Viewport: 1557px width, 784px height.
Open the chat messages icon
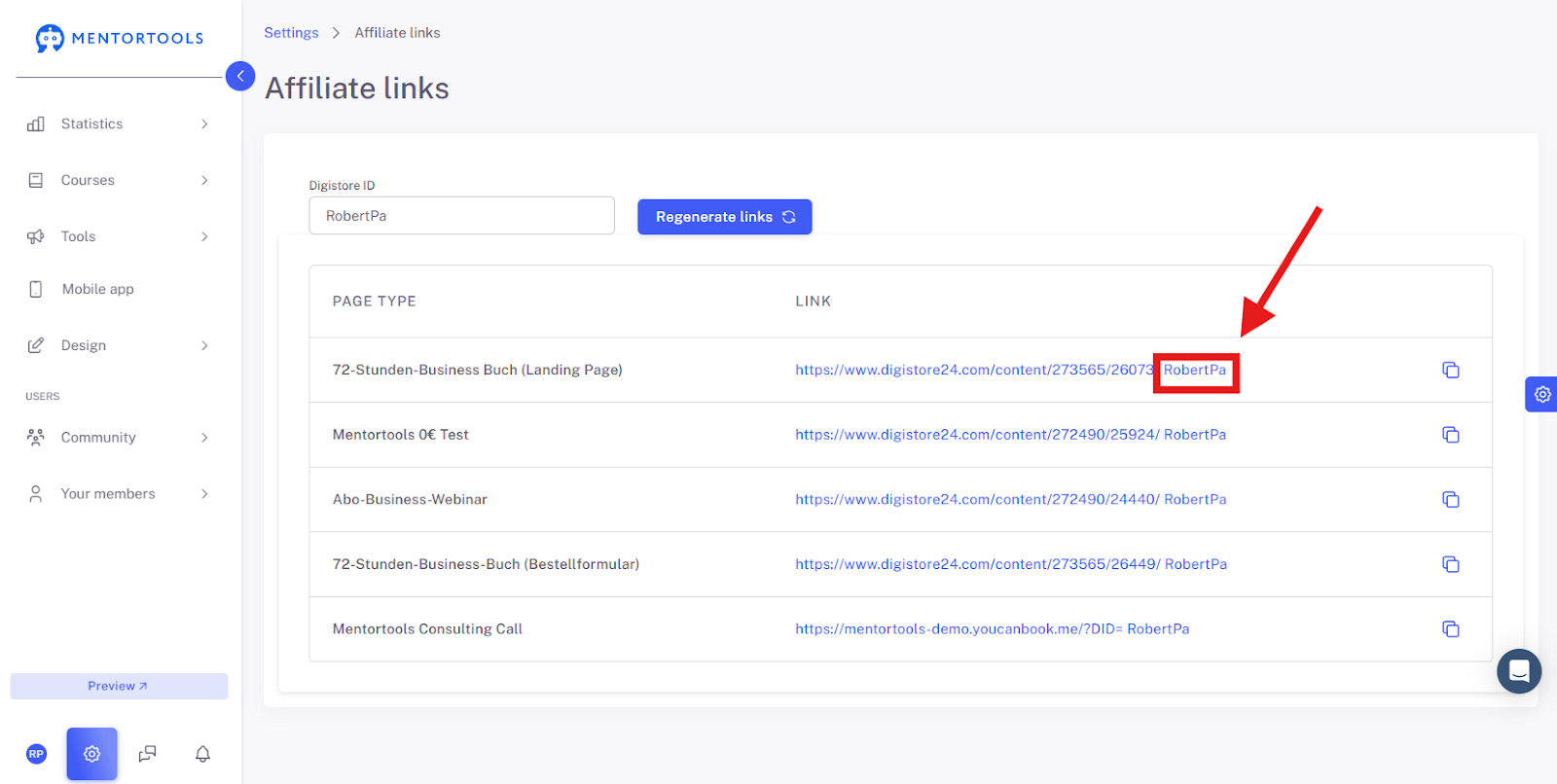(x=147, y=754)
